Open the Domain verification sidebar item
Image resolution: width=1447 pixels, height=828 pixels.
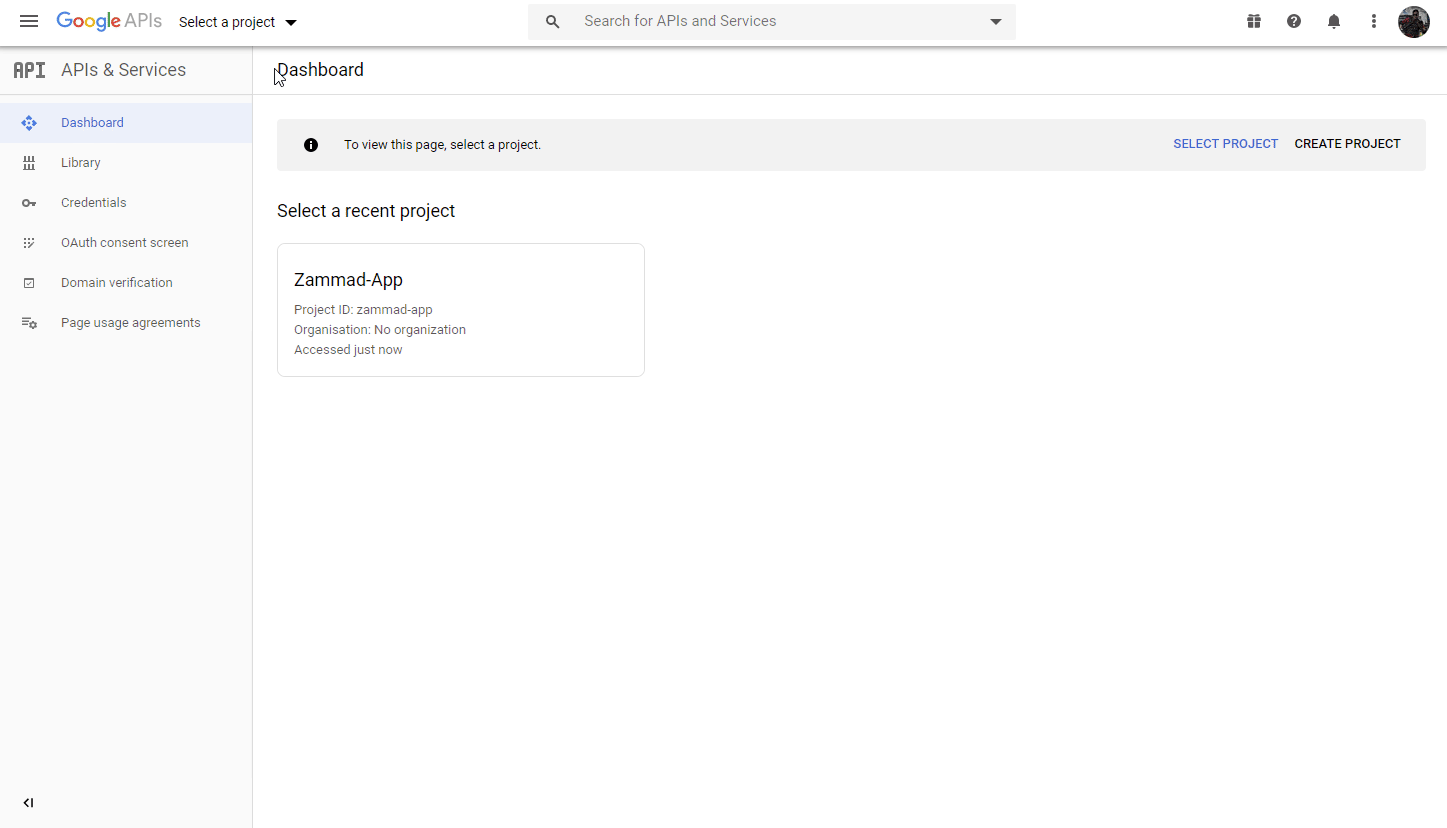pyautogui.click(x=126, y=283)
